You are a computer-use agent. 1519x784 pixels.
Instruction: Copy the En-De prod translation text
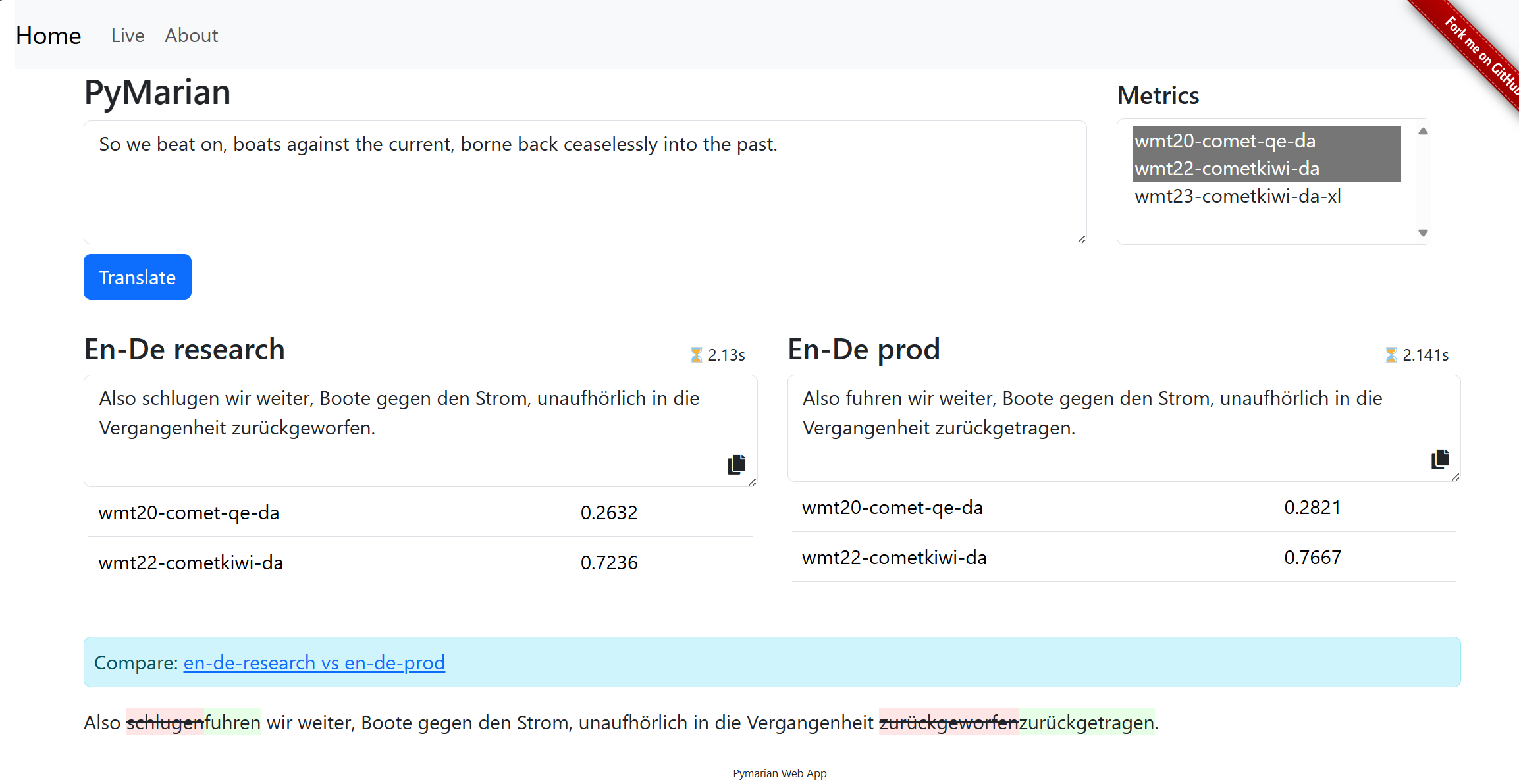pyautogui.click(x=1440, y=459)
